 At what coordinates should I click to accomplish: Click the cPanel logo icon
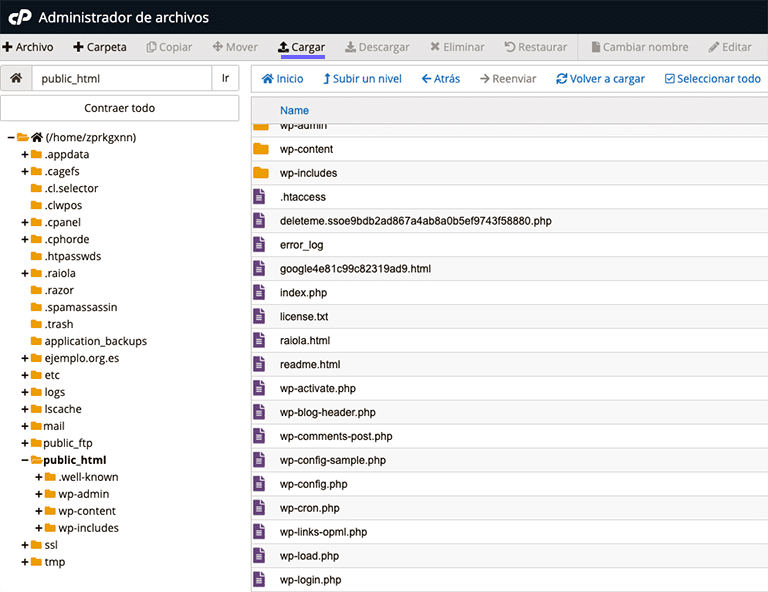pyautogui.click(x=20, y=18)
